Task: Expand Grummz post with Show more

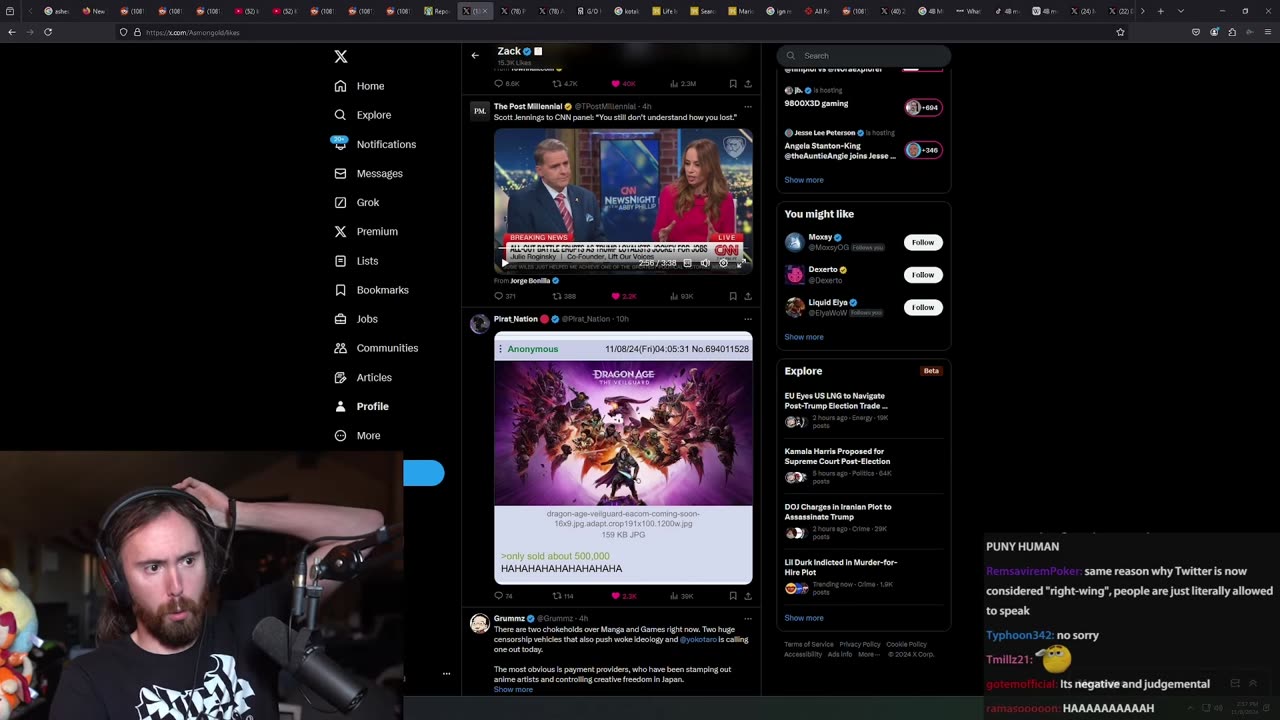Action: [x=513, y=690]
